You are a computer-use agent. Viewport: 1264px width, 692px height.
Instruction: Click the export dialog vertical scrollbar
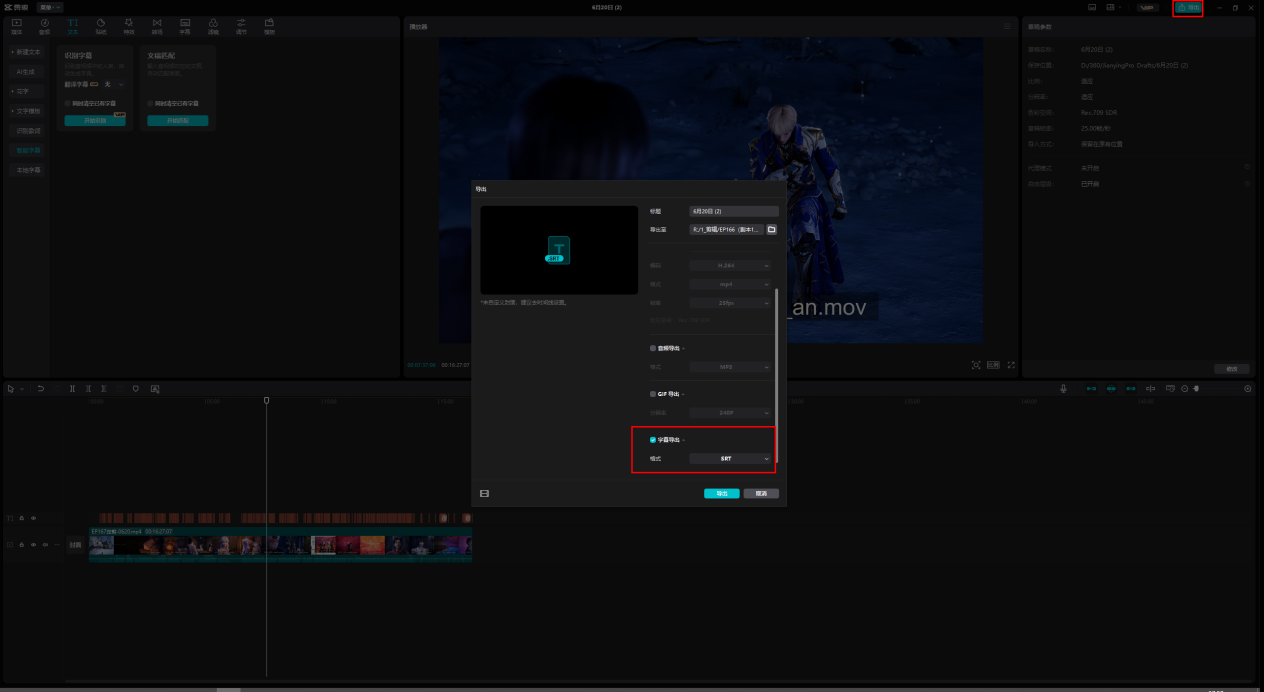776,375
